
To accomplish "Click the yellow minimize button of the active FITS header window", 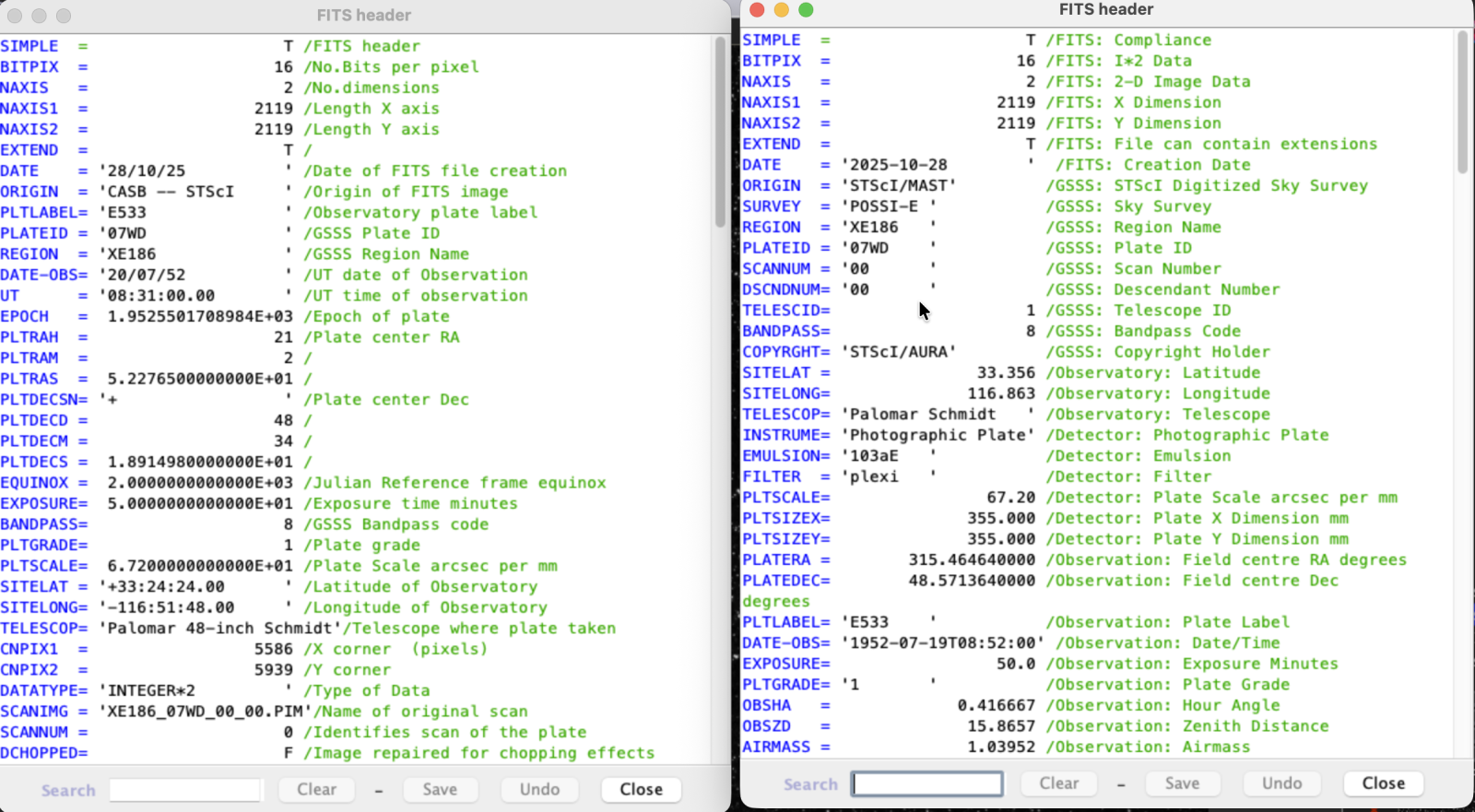I will tap(781, 10).
